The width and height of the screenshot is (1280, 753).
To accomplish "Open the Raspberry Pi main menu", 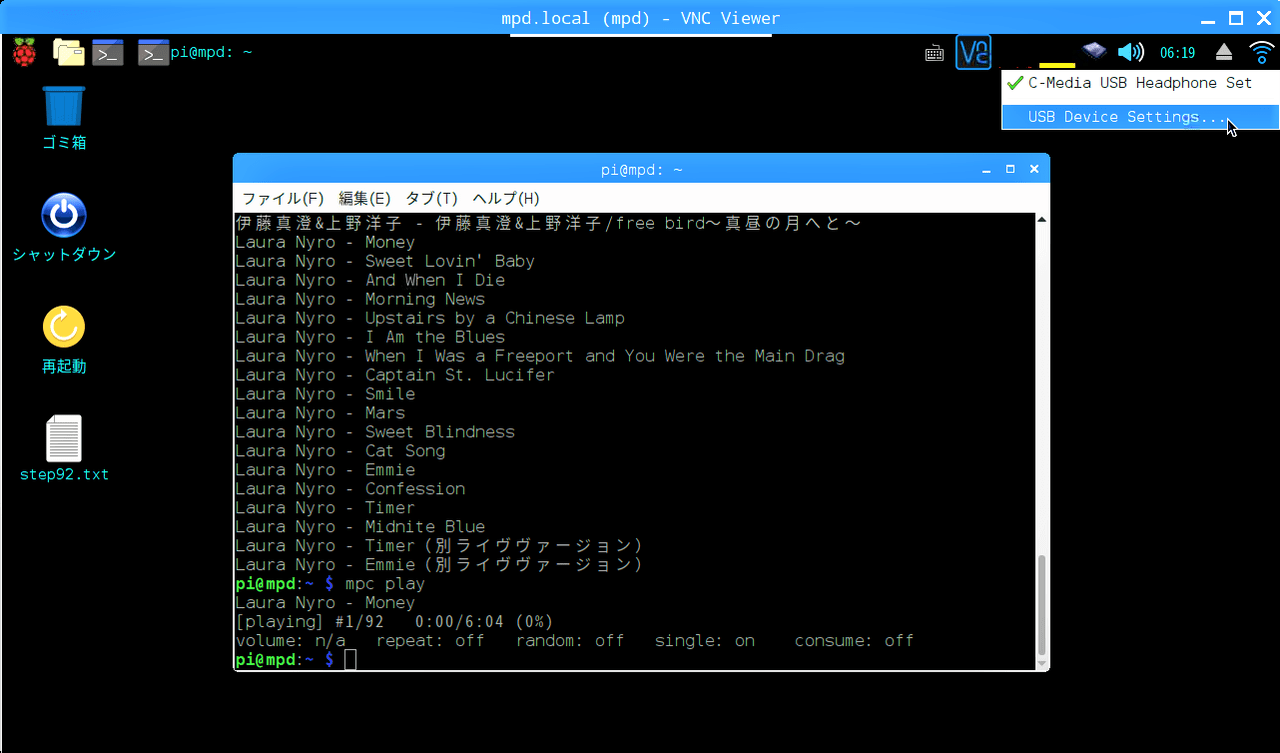I will pyautogui.click(x=24, y=52).
